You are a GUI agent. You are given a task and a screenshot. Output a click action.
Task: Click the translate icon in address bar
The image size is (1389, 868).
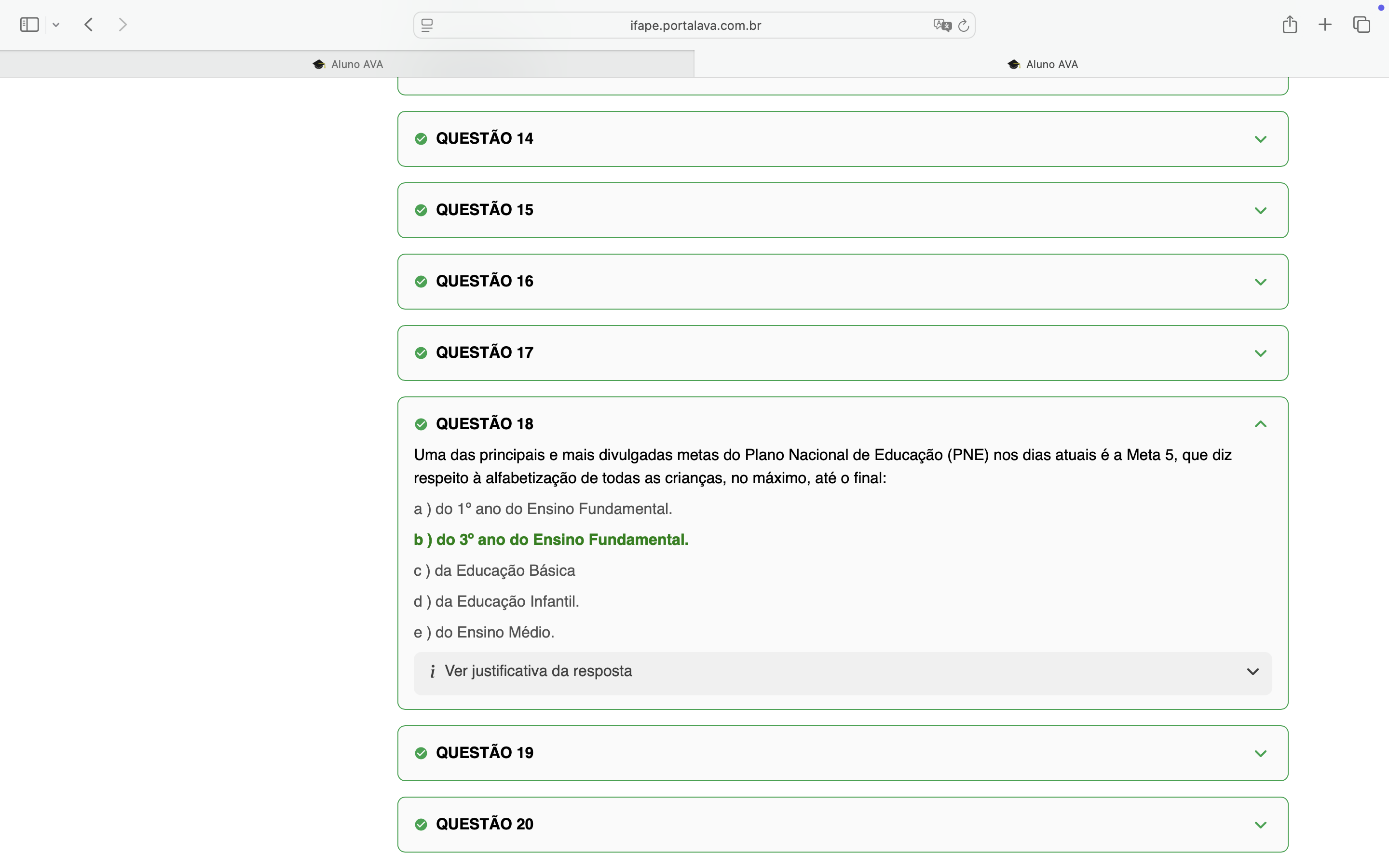click(941, 25)
